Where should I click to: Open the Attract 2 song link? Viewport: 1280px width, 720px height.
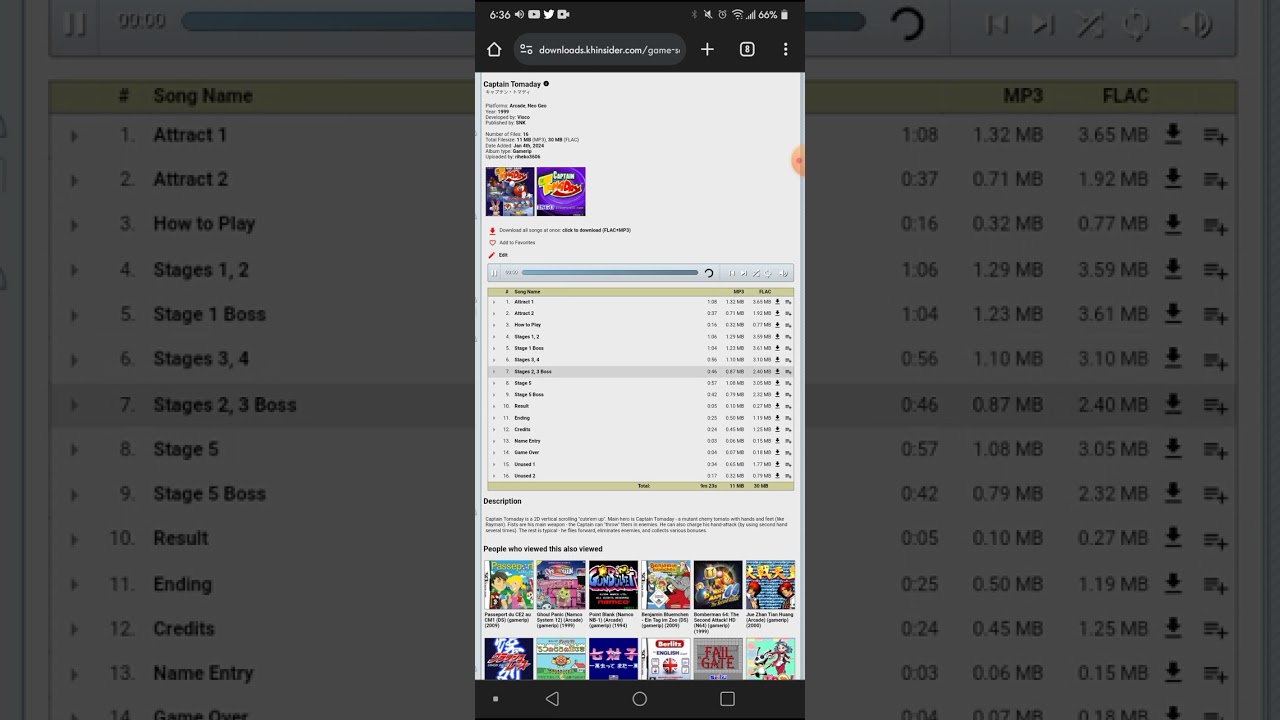(524, 313)
